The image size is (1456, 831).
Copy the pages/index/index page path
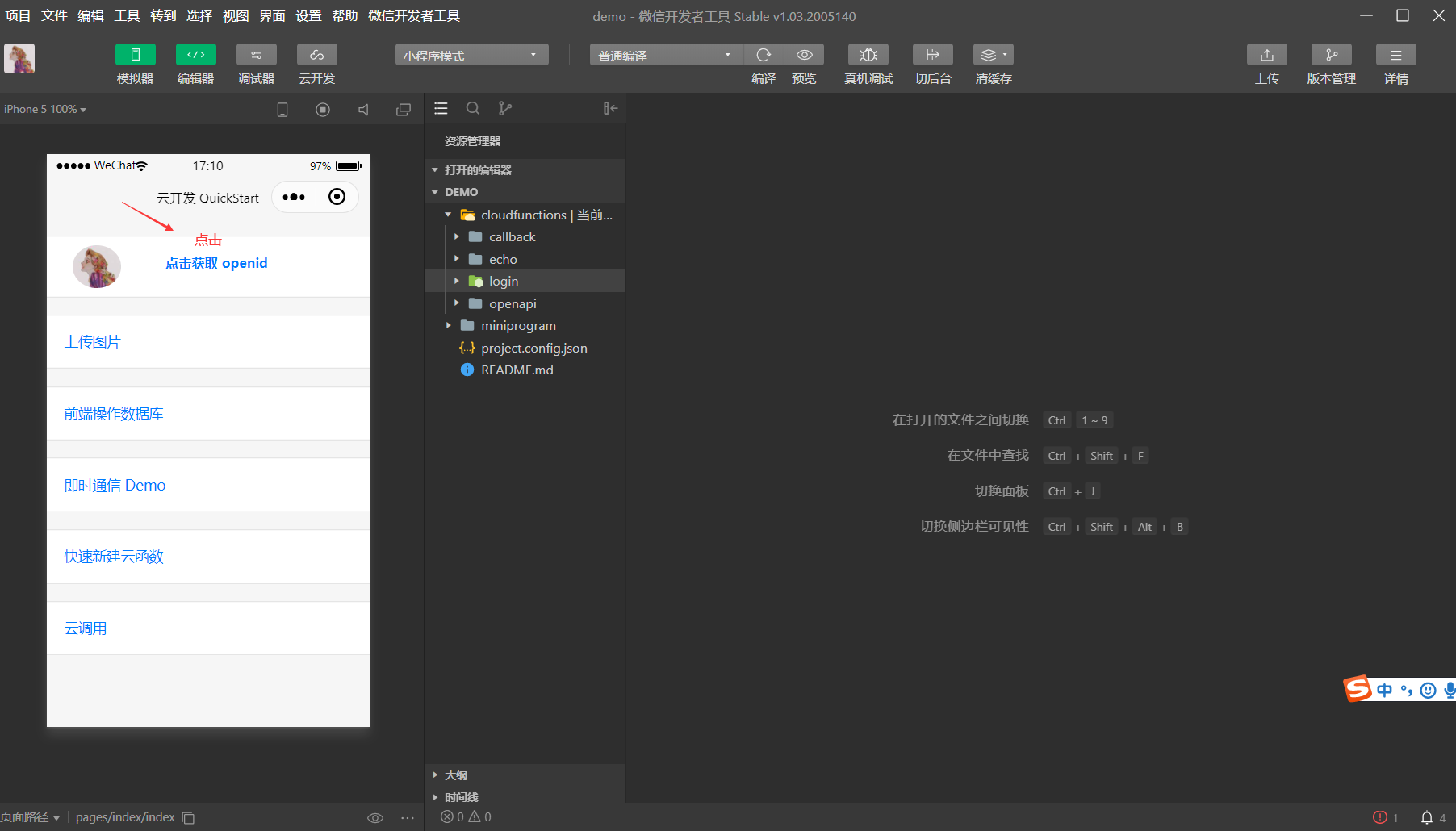[x=188, y=818]
